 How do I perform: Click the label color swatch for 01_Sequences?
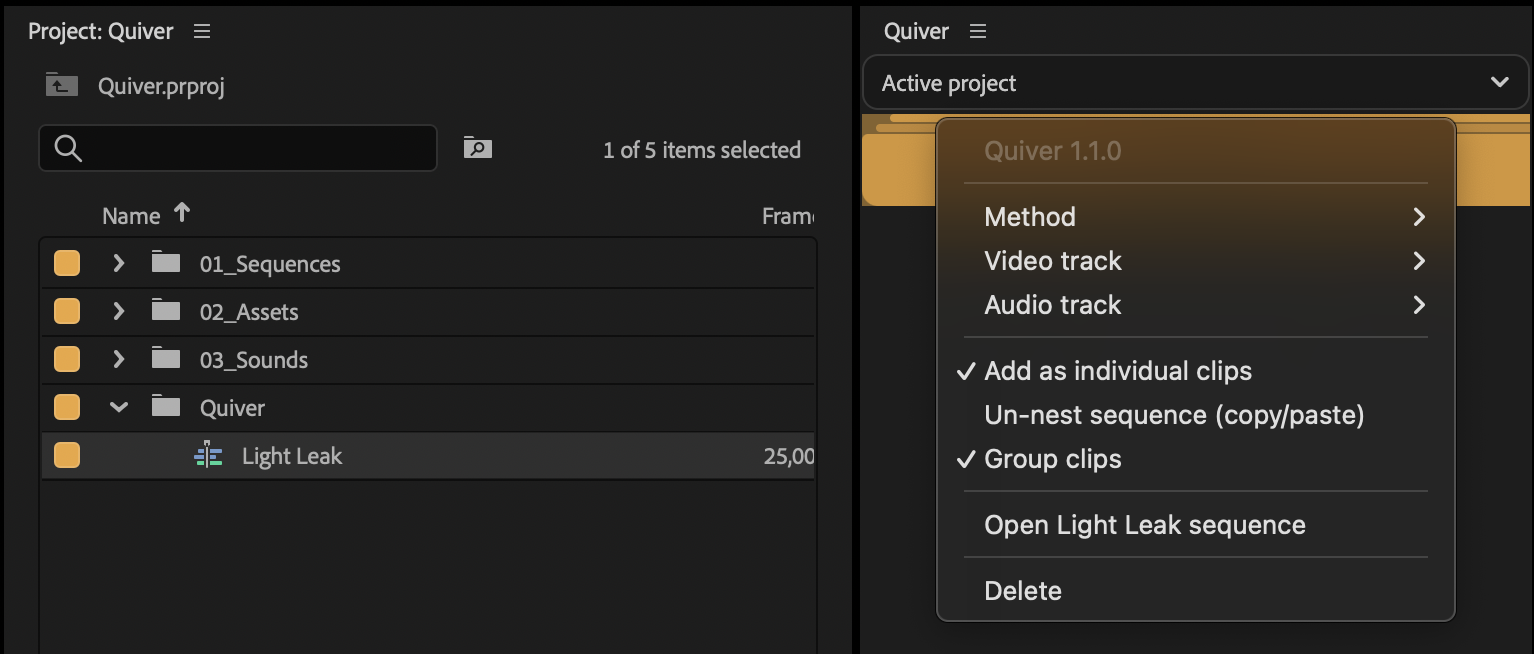pyautogui.click(x=67, y=264)
